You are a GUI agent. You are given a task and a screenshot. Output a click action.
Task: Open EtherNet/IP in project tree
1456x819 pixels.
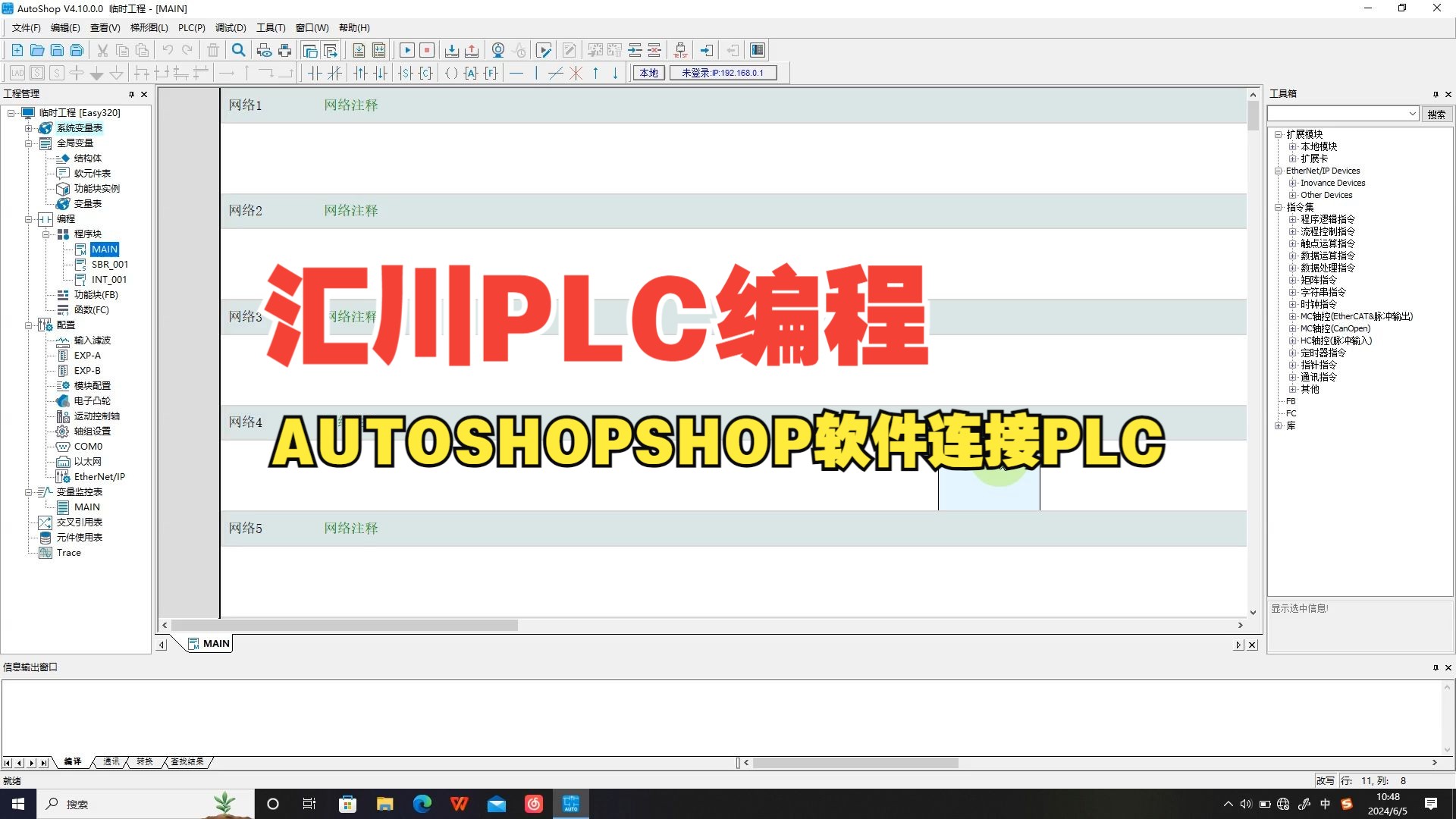[x=99, y=477]
